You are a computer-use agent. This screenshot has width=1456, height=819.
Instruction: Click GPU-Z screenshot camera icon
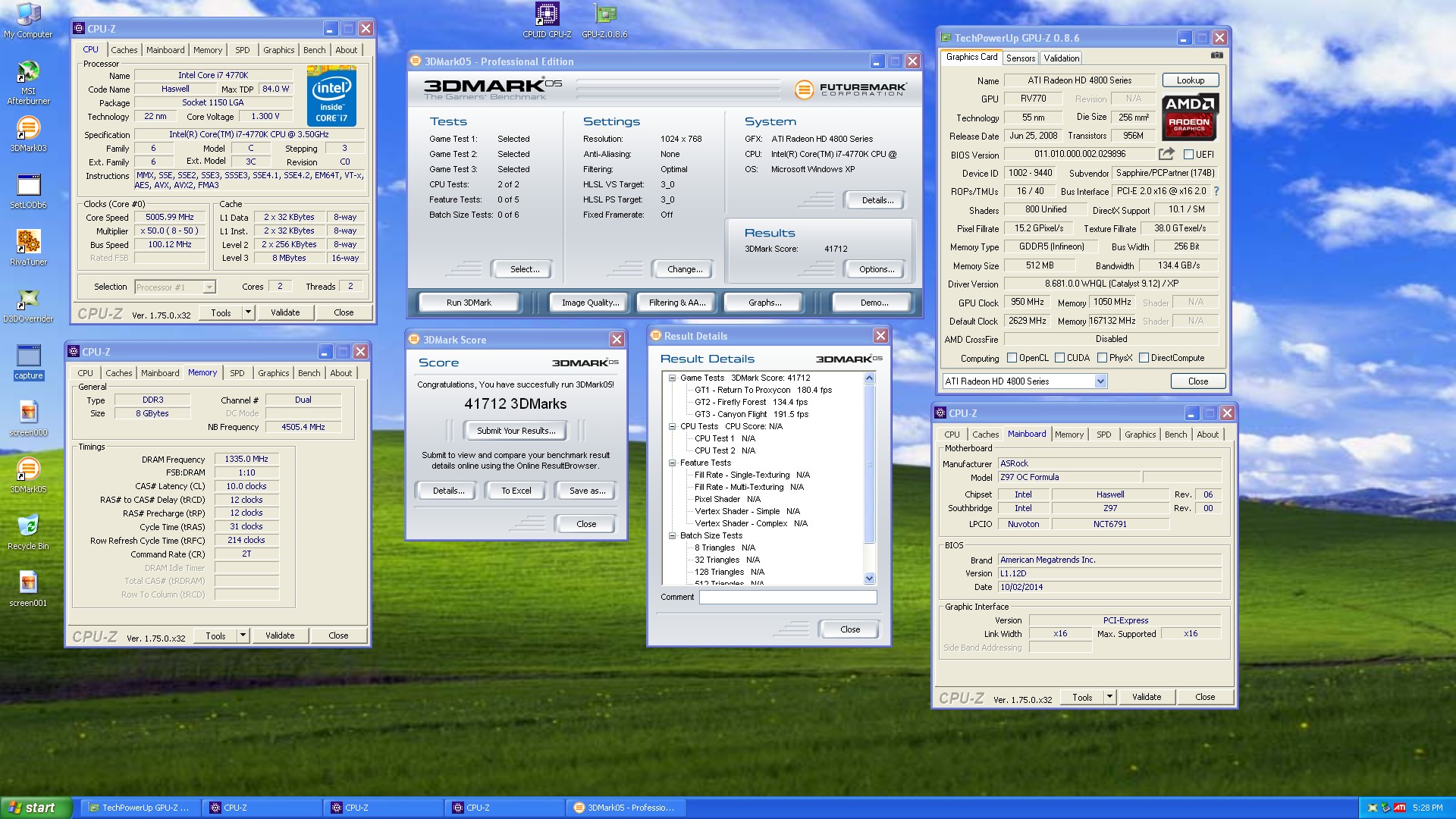tap(1216, 55)
